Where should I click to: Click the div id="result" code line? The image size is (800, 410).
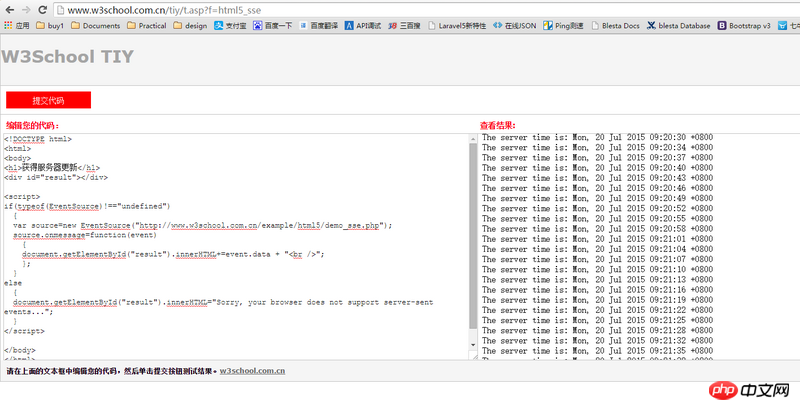coord(56,177)
